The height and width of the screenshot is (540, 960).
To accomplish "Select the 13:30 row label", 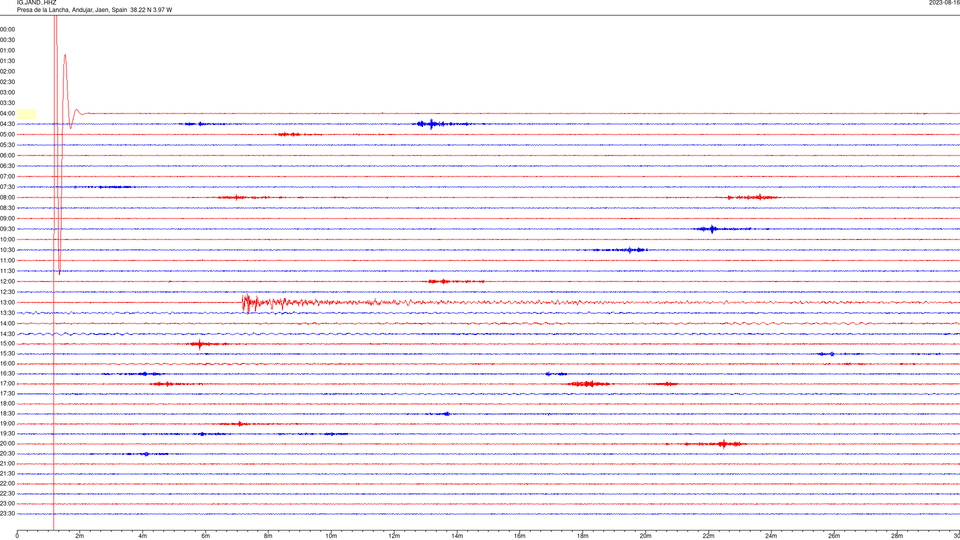I will coord(7,313).
